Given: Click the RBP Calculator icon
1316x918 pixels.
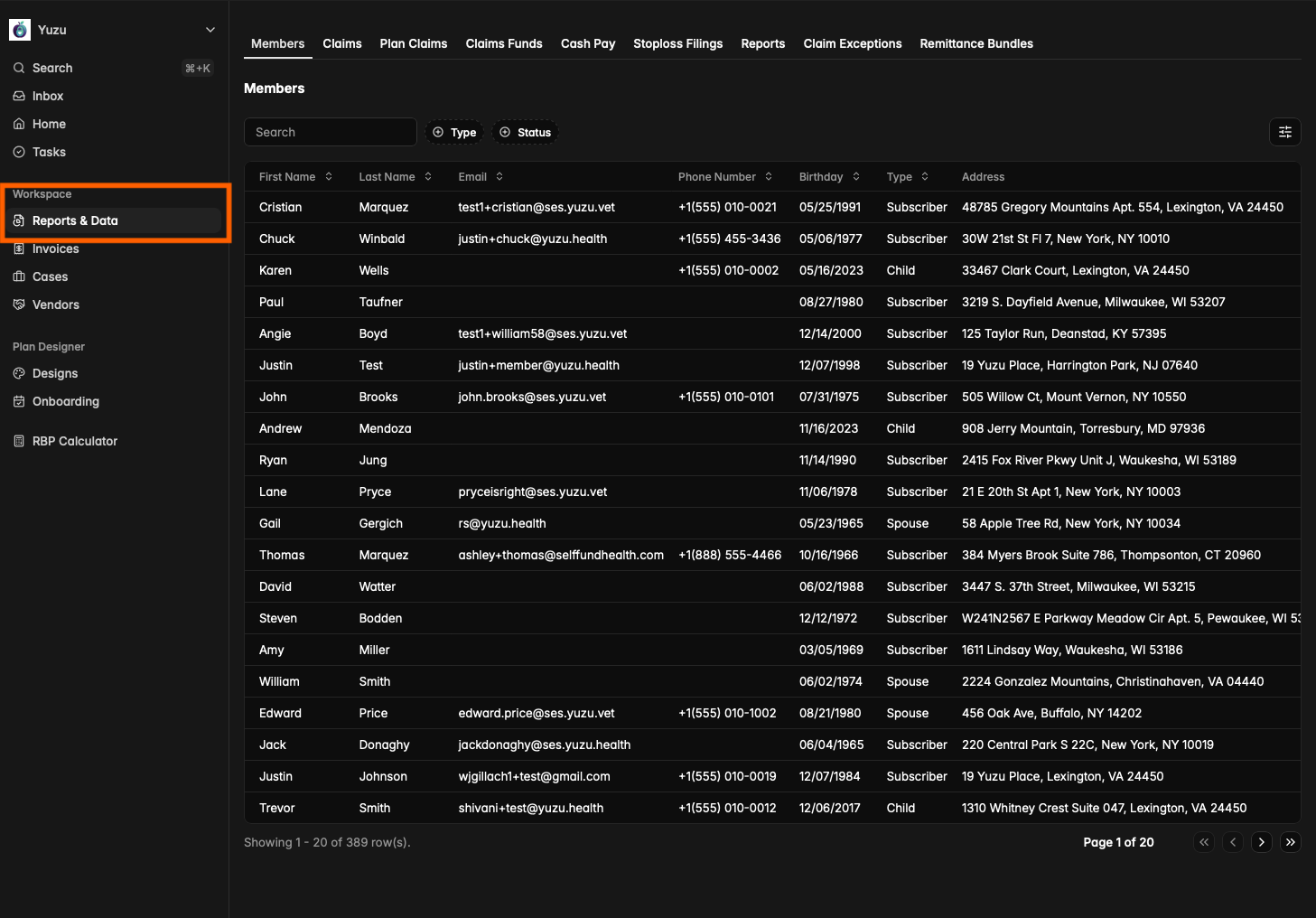Looking at the screenshot, I should [19, 441].
